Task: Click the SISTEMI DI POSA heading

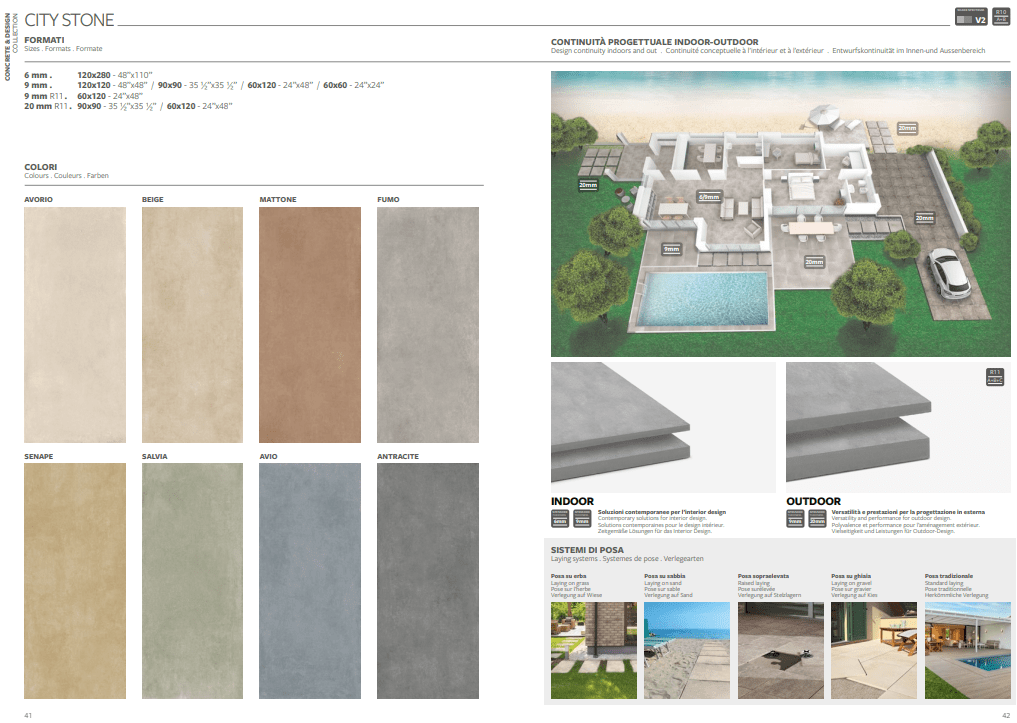Action: pyautogui.click(x=587, y=551)
